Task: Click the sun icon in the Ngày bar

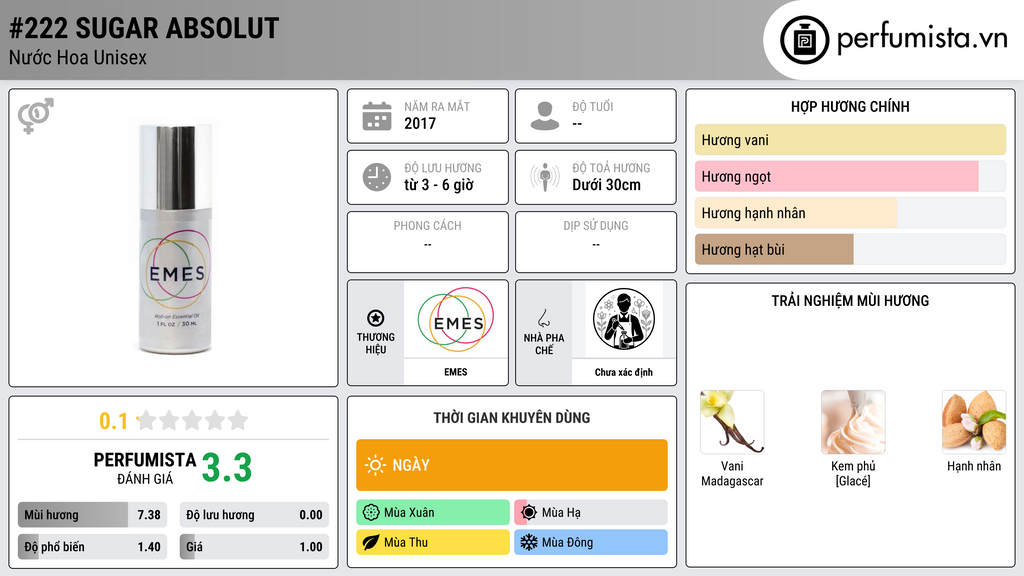Action: pos(376,465)
